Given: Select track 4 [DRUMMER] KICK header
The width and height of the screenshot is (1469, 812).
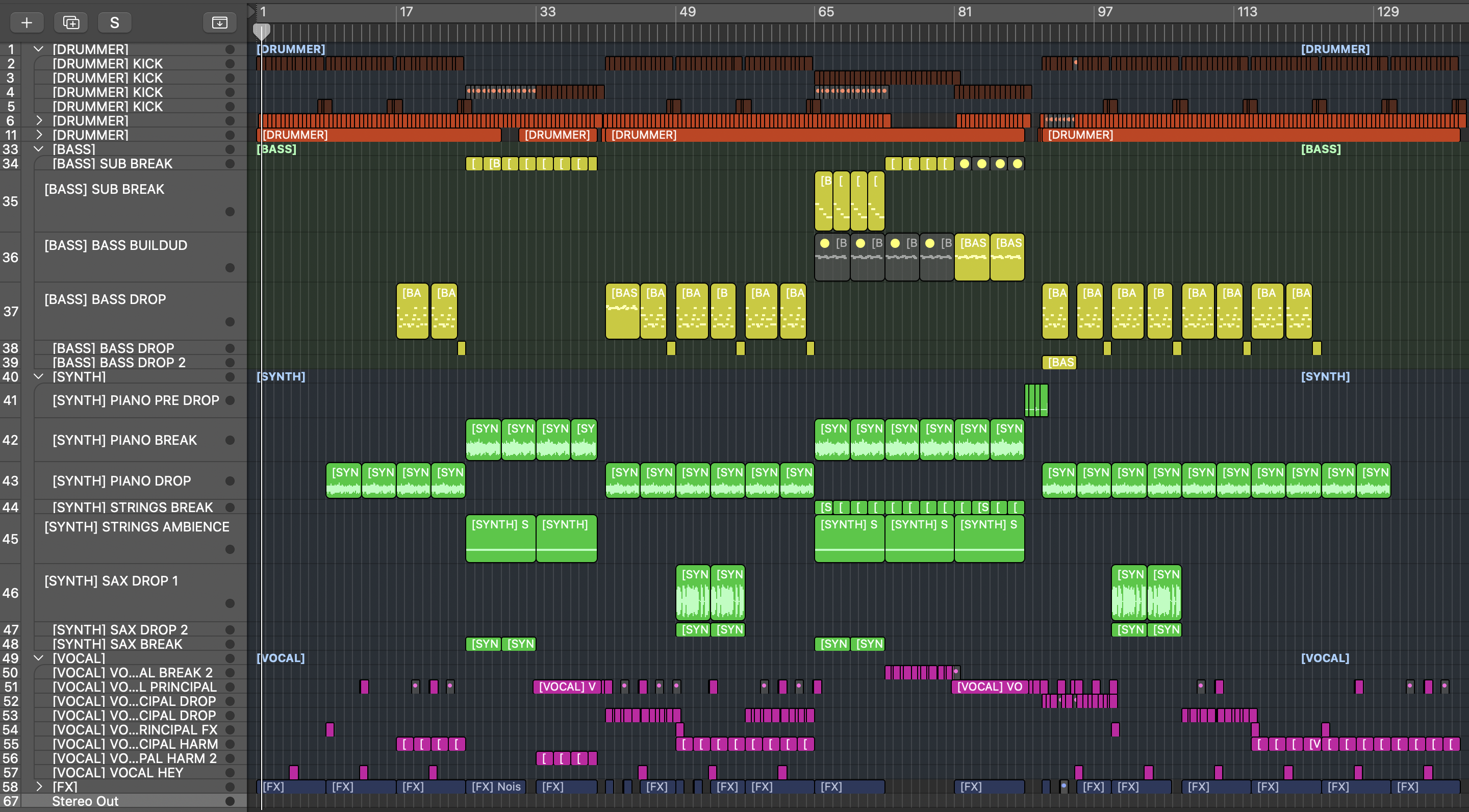Looking at the screenshot, I should [123, 92].
